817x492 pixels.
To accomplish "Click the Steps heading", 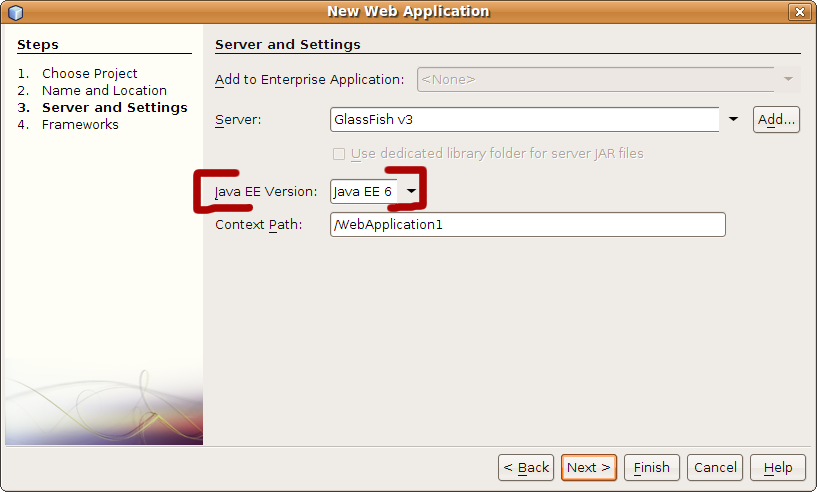I will click(x=38, y=45).
